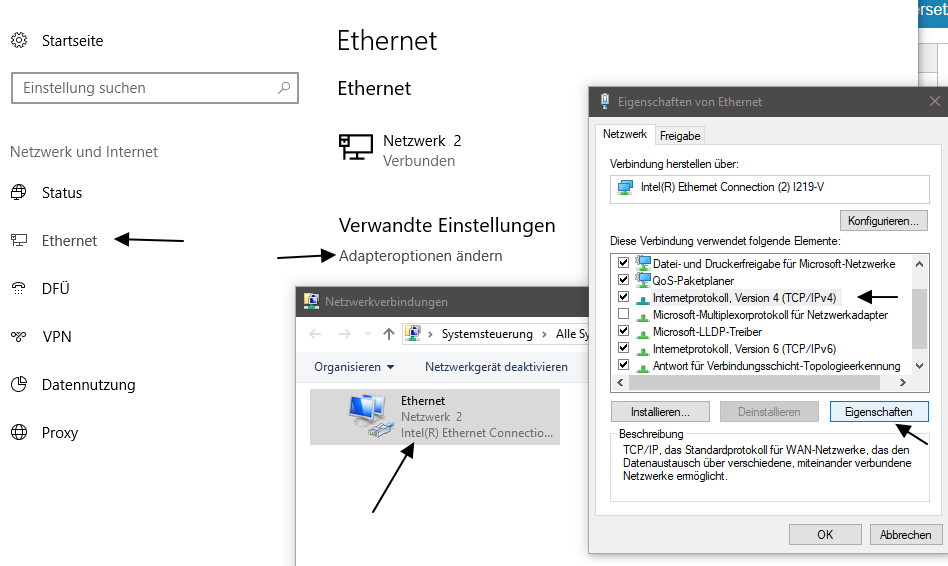Click the up-arrow navigation icon
This screenshot has height=566, width=948.
pos(389,334)
